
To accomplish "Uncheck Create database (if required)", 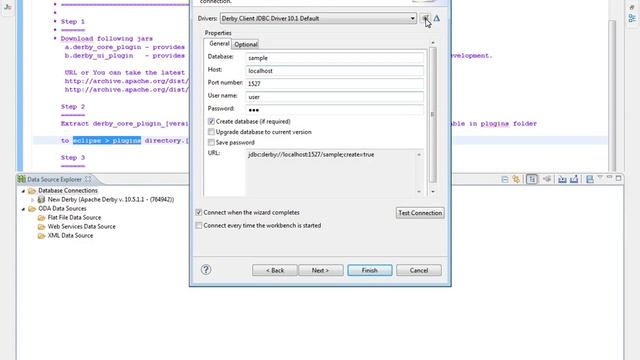I will click(211, 121).
